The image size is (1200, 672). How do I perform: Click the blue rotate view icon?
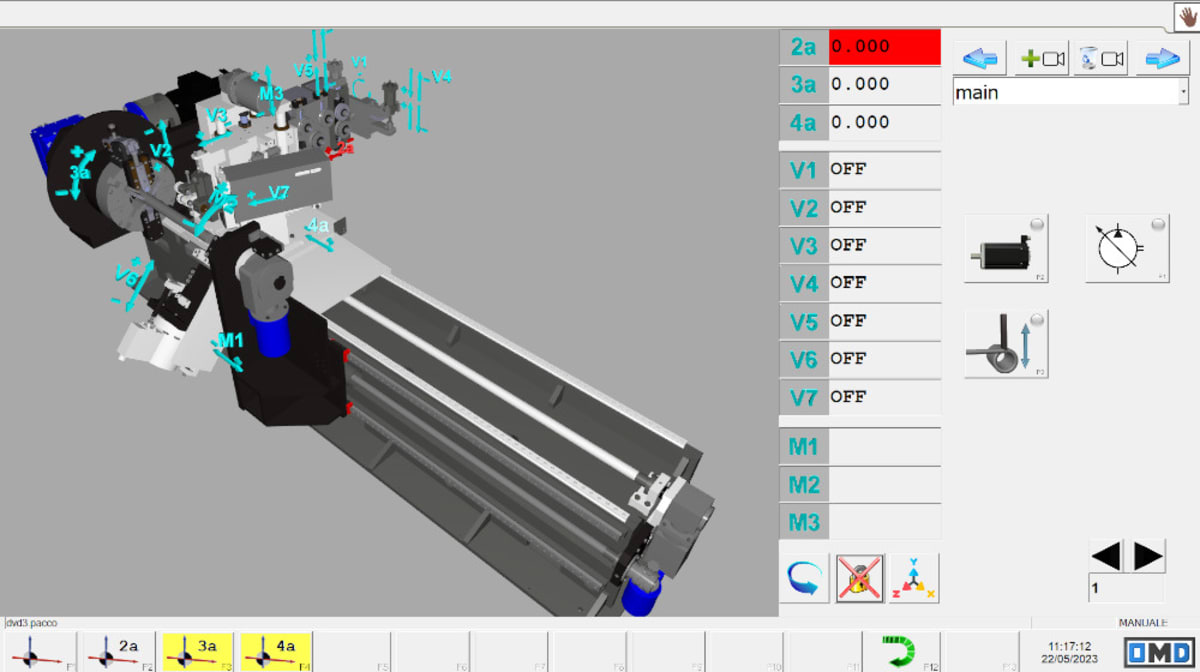click(x=804, y=579)
